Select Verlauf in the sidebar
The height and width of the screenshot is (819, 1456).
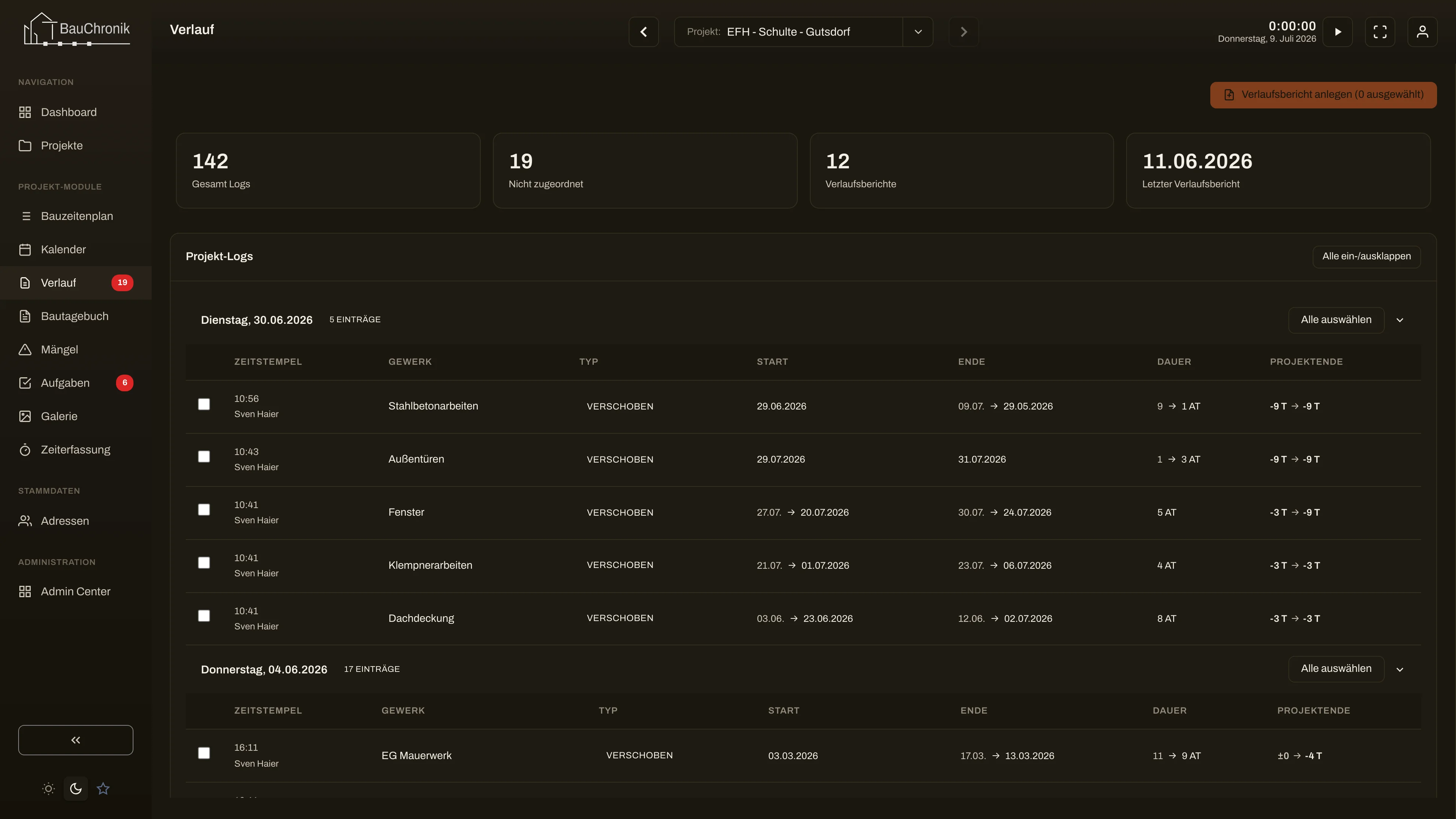point(76,282)
